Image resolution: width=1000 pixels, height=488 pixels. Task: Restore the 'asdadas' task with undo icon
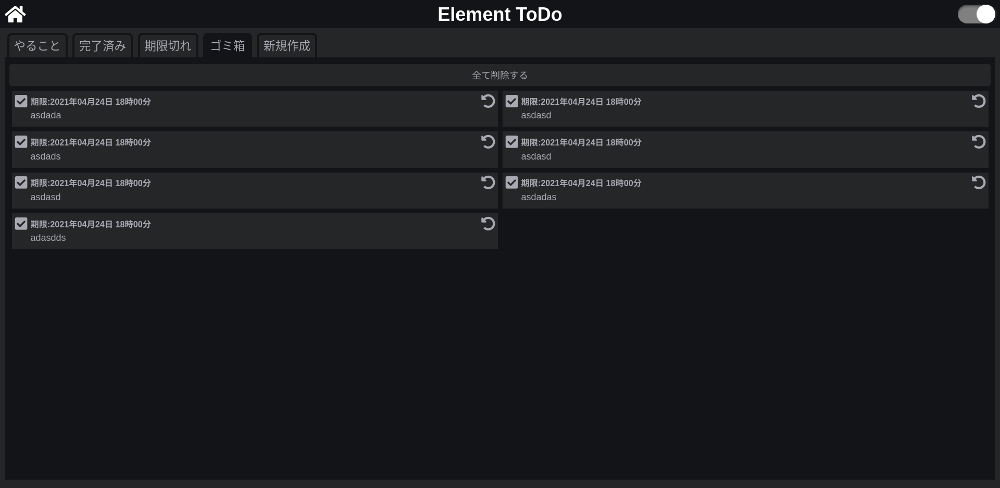978,182
